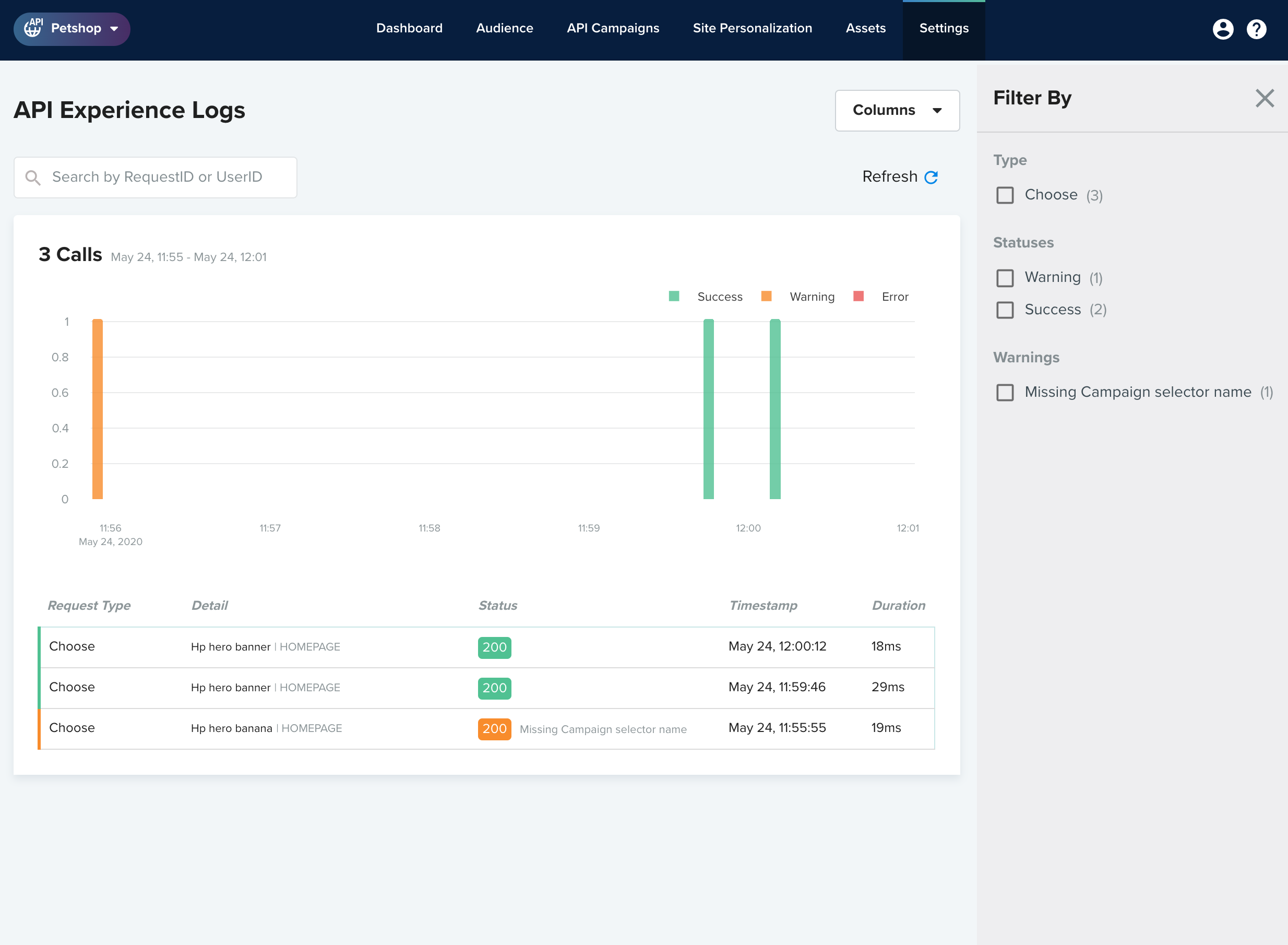Viewport: 1288px width, 945px height.
Task: Click the 19ms duration value
Action: click(x=886, y=728)
